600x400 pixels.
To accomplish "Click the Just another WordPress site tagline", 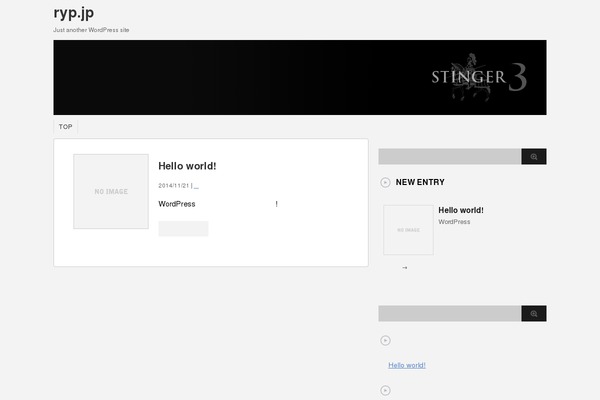I will tap(91, 30).
